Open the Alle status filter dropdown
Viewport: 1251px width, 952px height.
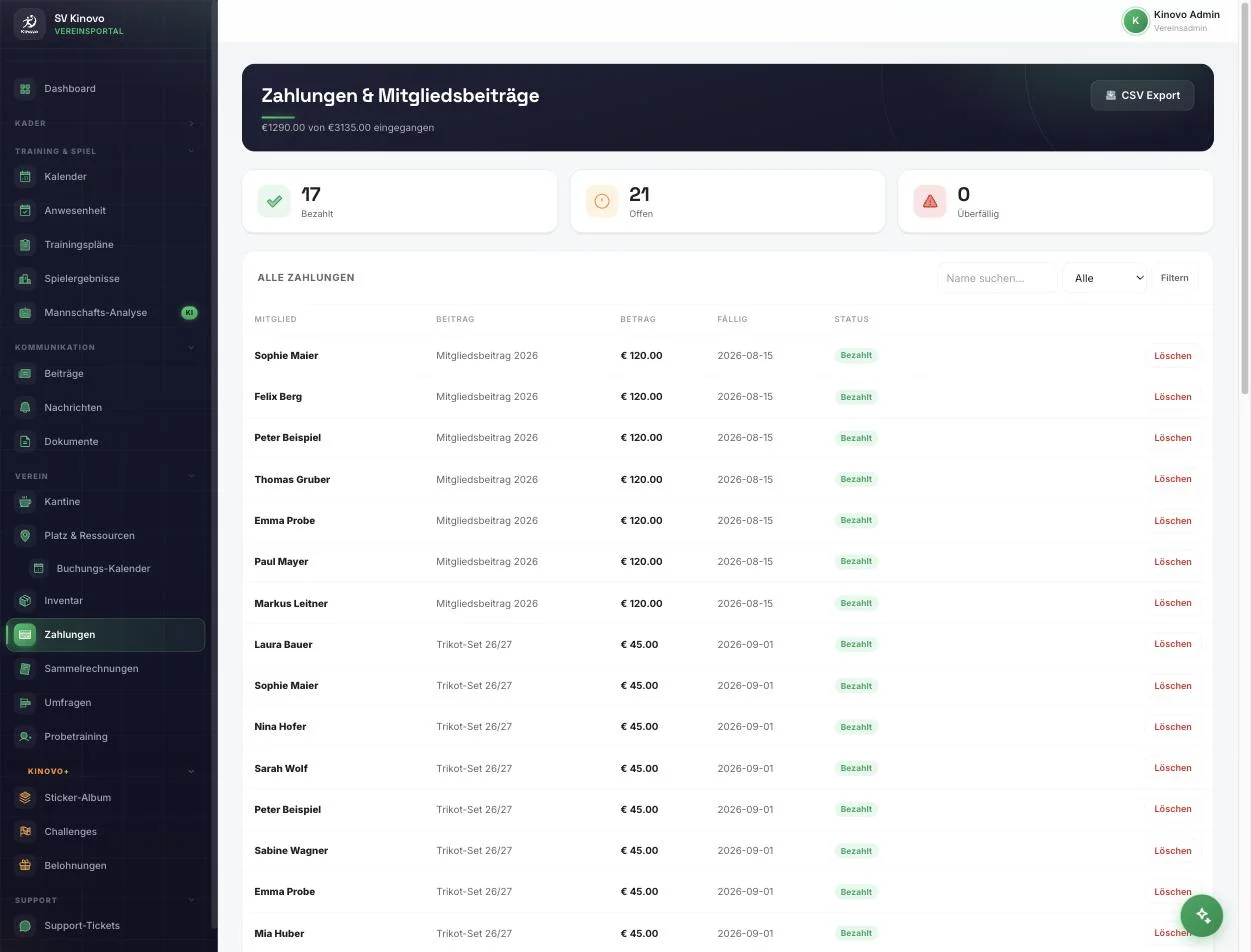[1105, 278]
